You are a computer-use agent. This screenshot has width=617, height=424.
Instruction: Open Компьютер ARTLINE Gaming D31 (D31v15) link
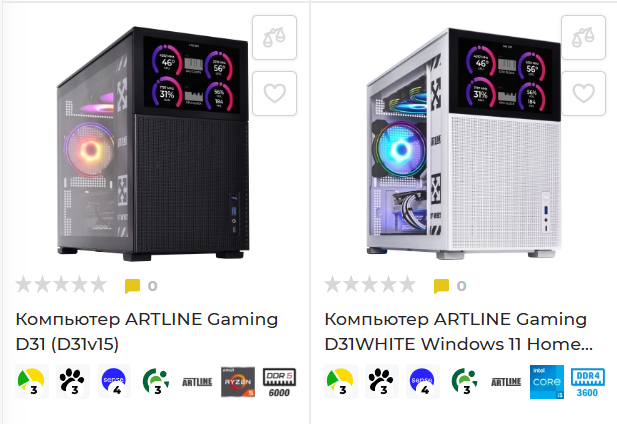coord(146,332)
